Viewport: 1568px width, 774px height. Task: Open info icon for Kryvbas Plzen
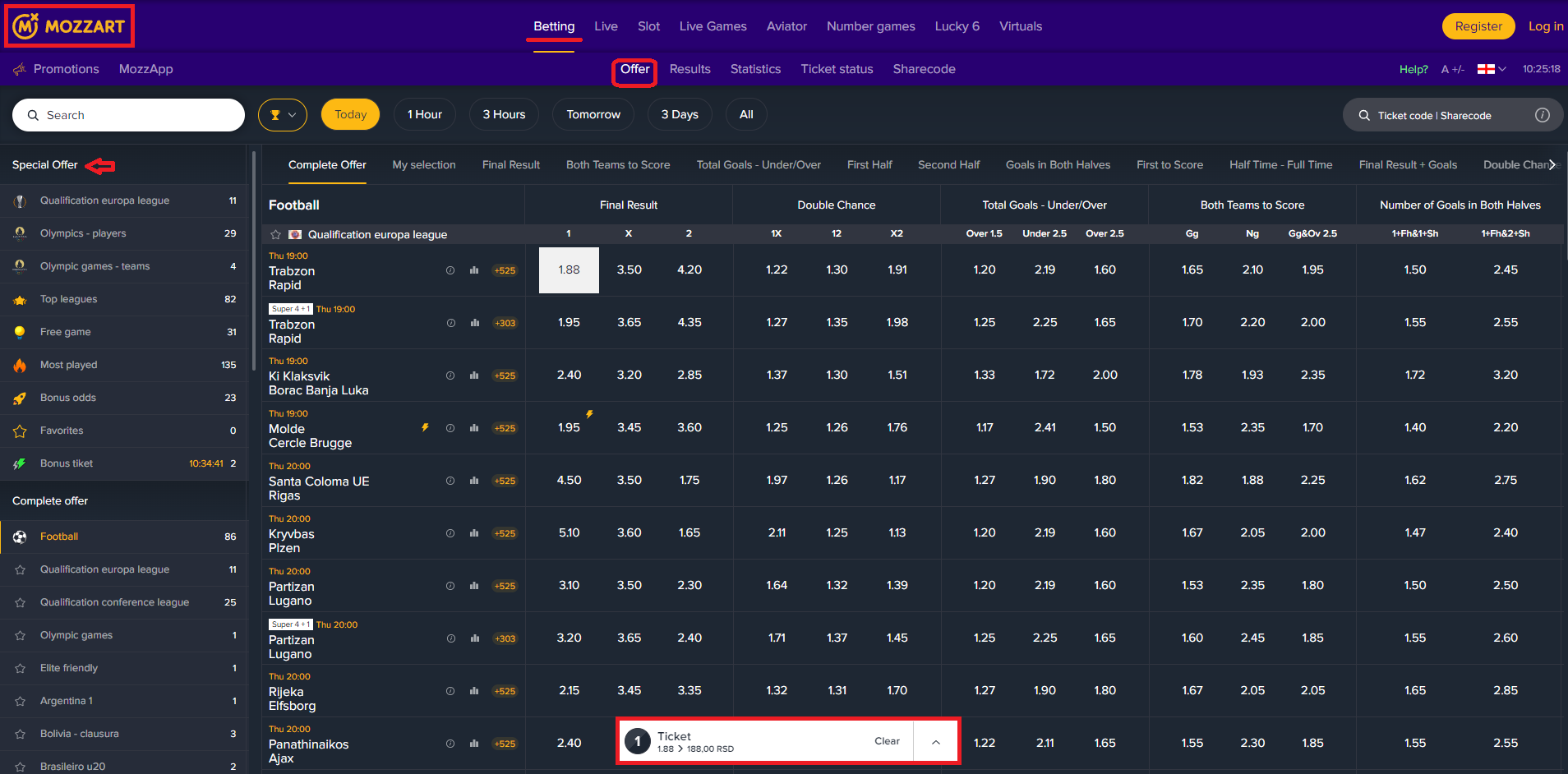pyautogui.click(x=450, y=533)
